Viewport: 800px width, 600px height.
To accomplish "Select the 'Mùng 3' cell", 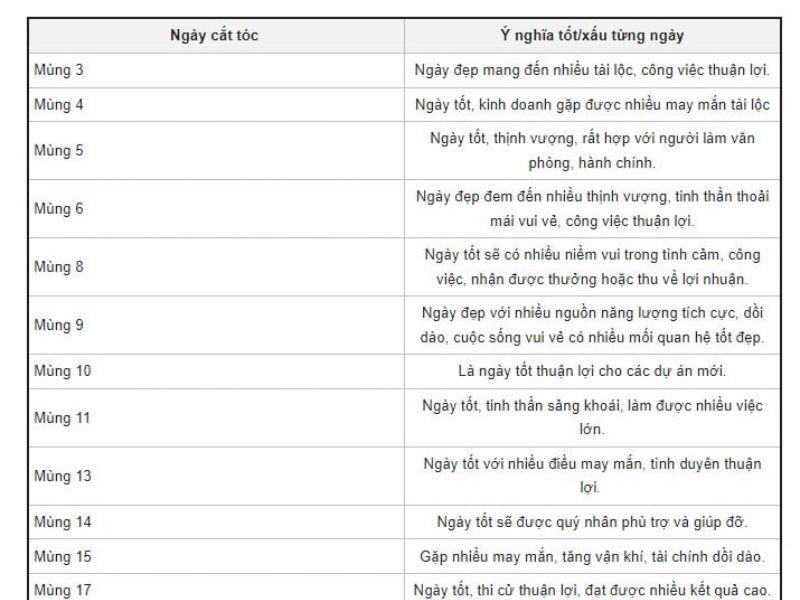I will 217,70.
